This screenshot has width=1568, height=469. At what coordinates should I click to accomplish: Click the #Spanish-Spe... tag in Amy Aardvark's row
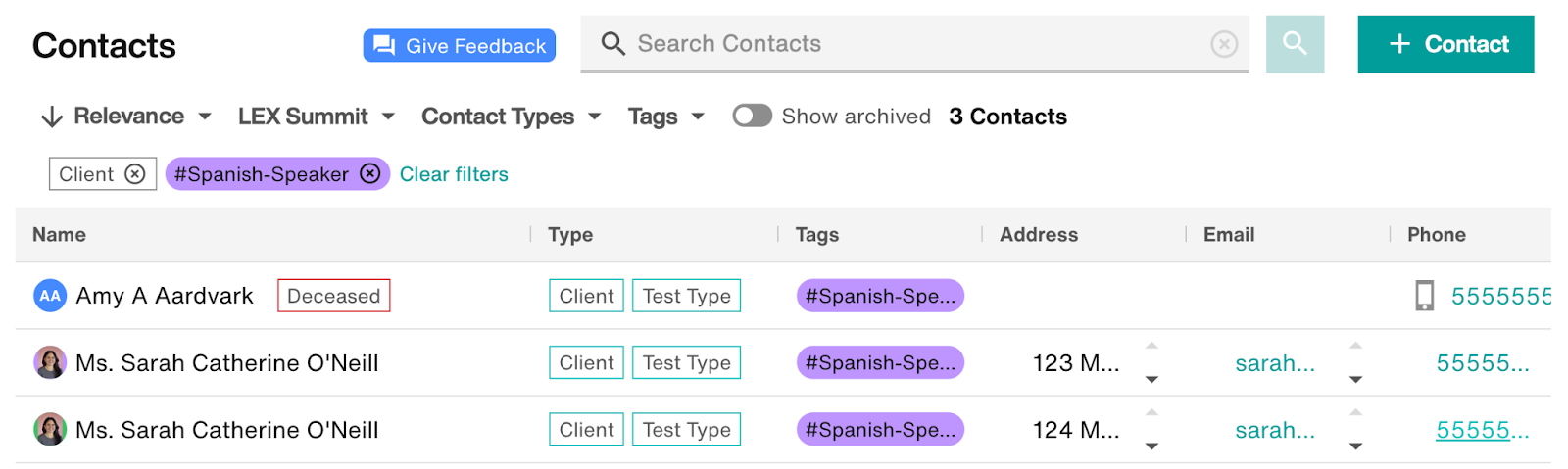(880, 296)
